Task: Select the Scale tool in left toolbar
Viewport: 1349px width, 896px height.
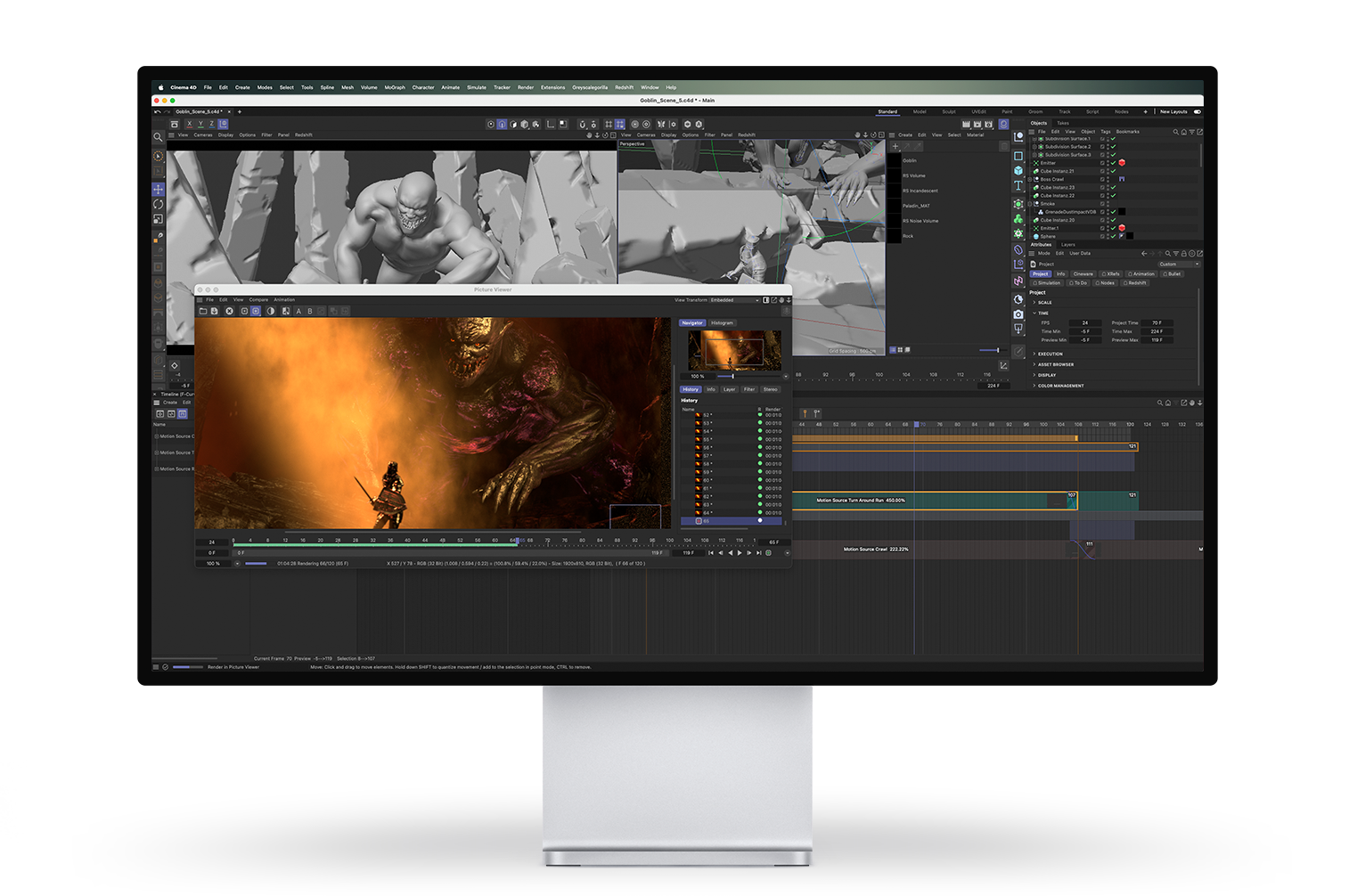Action: [x=158, y=219]
